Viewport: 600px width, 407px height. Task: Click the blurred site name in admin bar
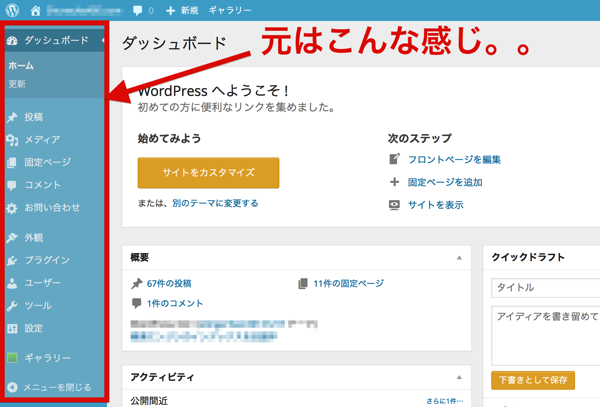(85, 10)
